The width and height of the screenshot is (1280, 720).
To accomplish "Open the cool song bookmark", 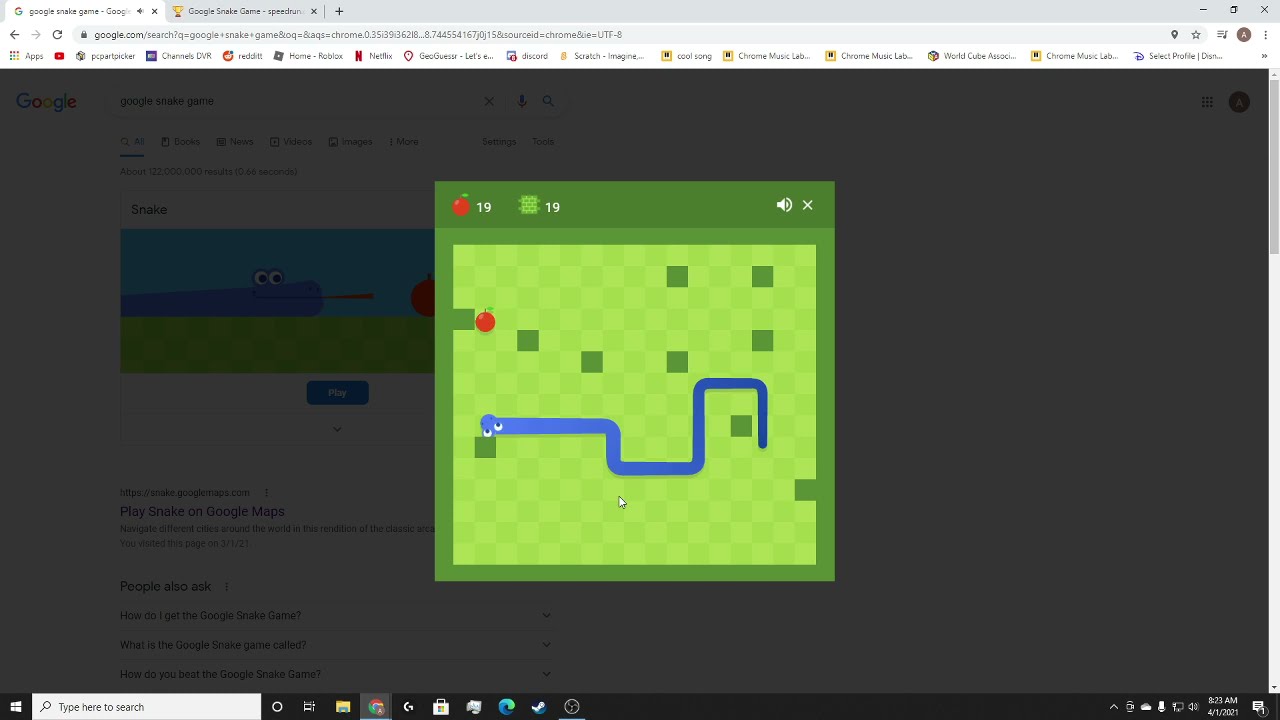I will pos(687,56).
